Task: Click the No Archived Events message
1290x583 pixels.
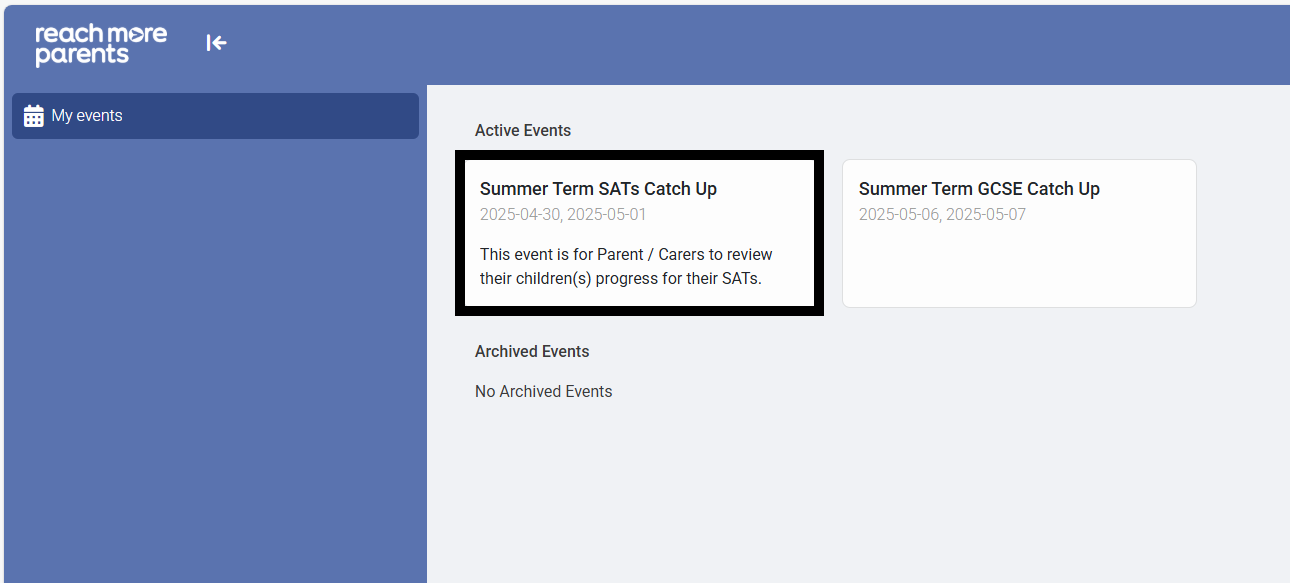Action: pyautogui.click(x=543, y=392)
